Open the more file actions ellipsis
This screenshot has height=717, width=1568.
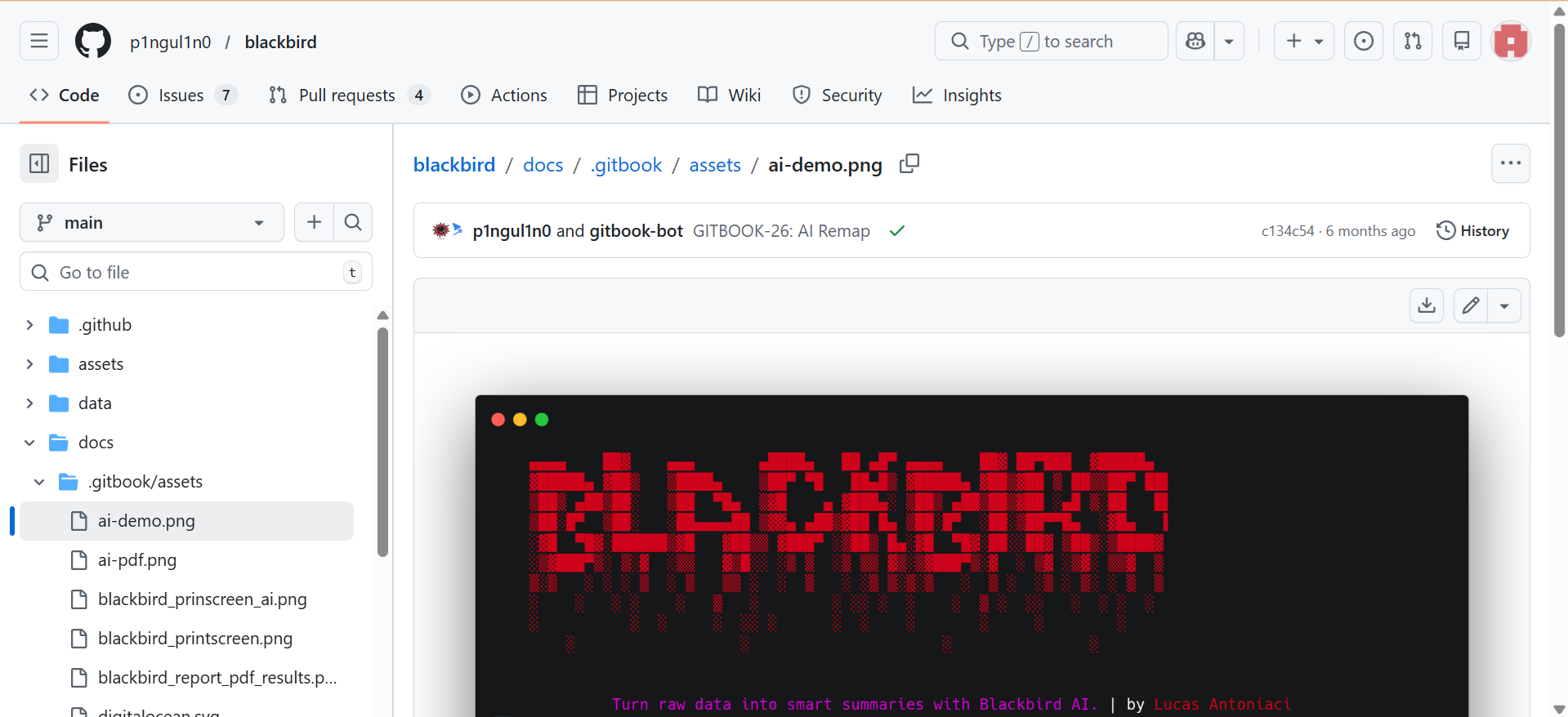(x=1511, y=163)
